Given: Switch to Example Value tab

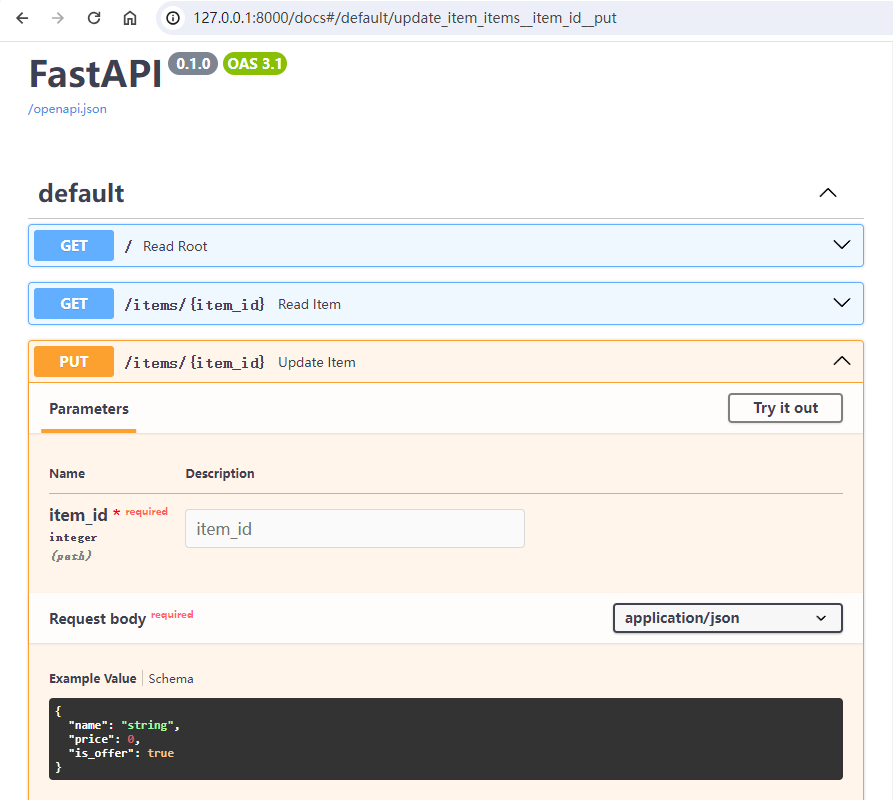Looking at the screenshot, I should coord(93,678).
